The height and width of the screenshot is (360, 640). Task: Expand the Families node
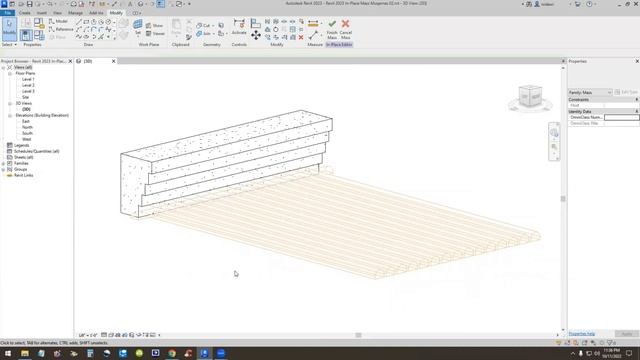(x=4, y=163)
